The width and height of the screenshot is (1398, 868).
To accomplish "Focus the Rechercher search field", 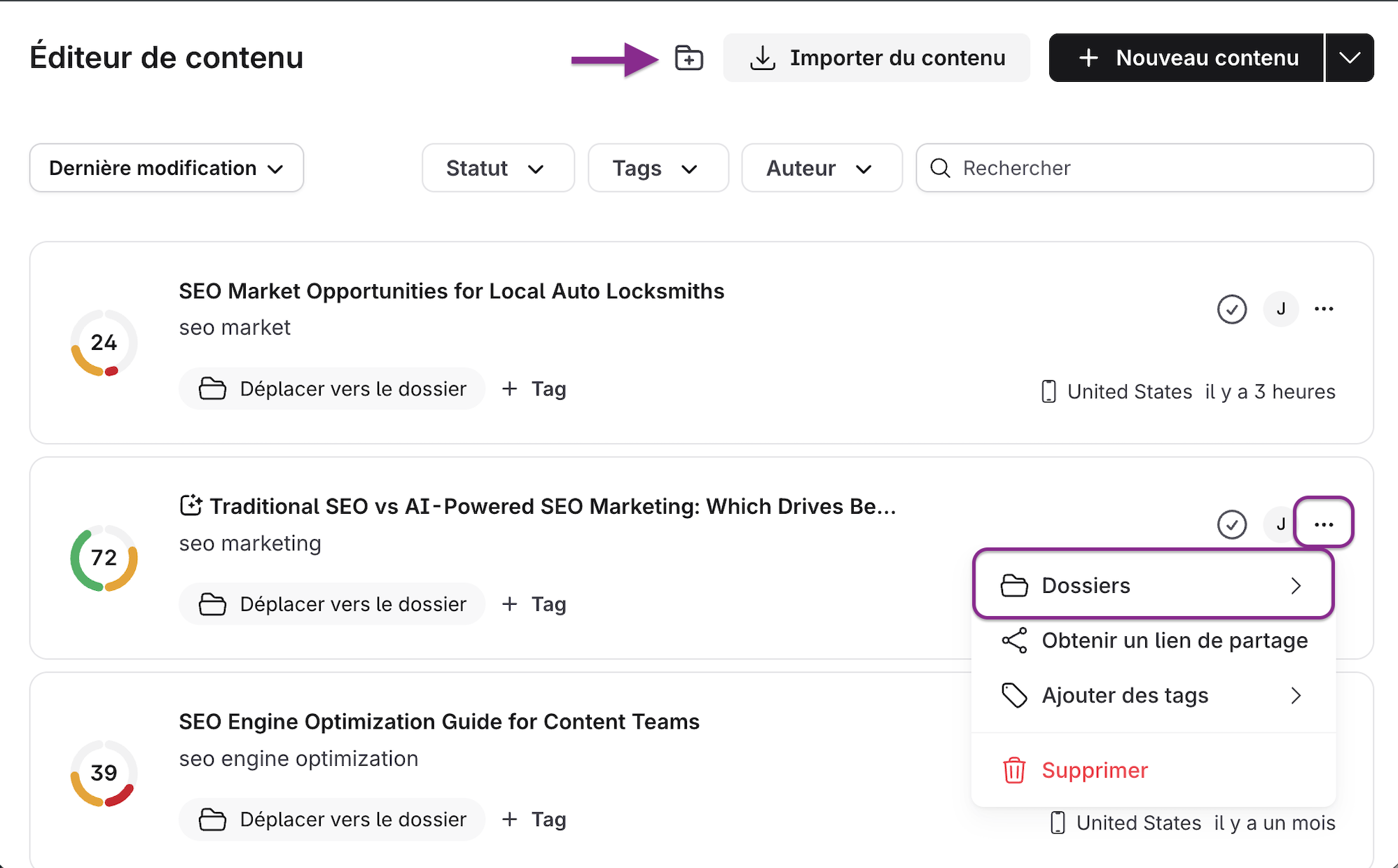I will pyautogui.click(x=1144, y=168).
